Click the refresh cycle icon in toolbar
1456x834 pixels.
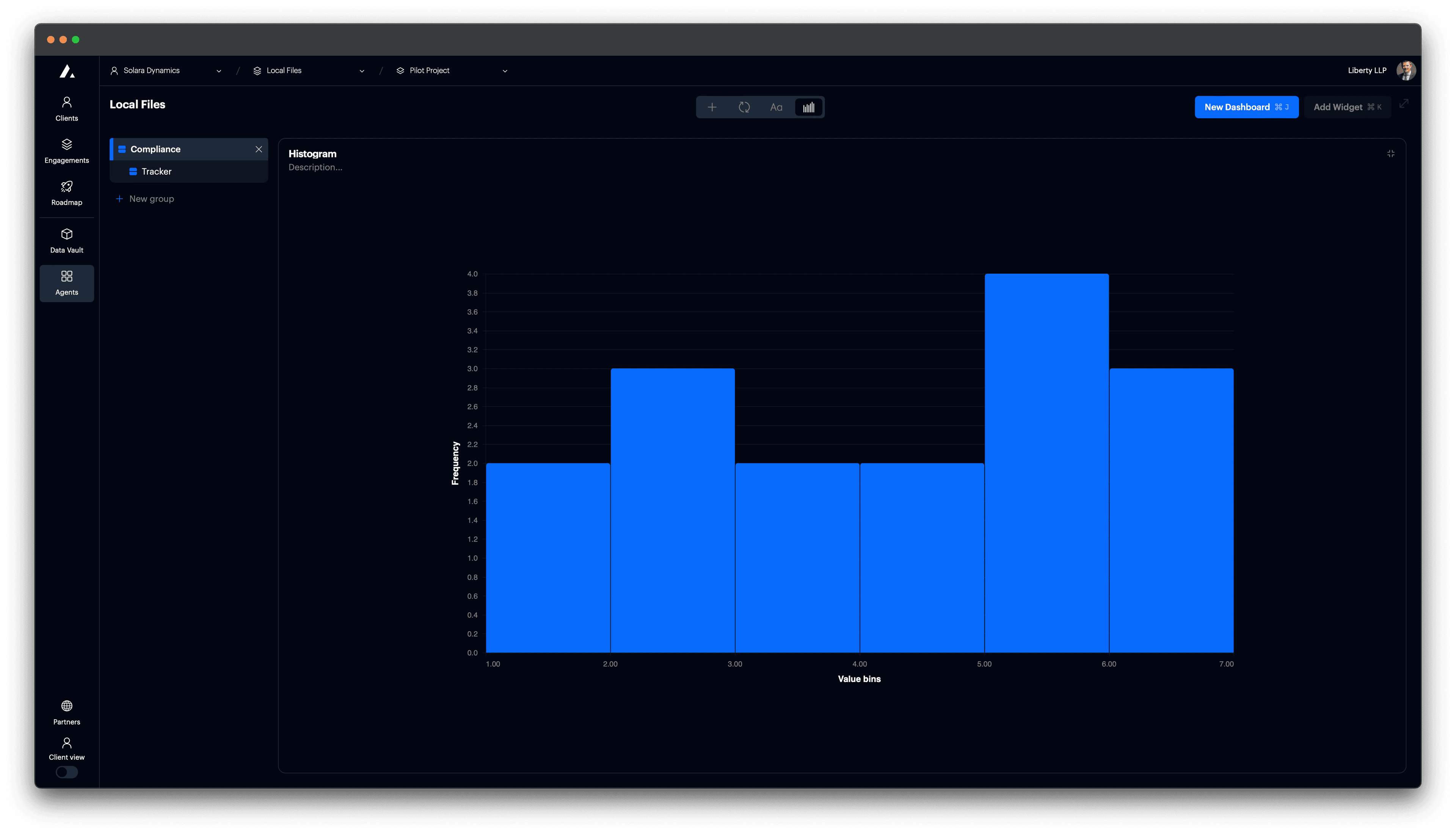tap(744, 107)
